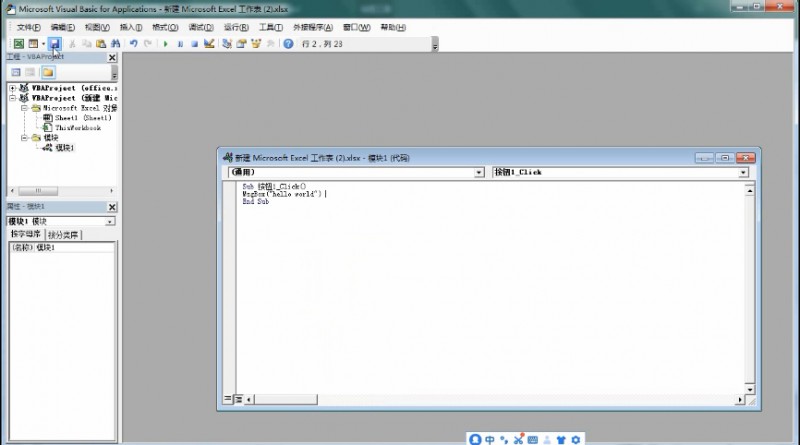
Task: Toggle folders view in project panel
Action: pos(48,72)
